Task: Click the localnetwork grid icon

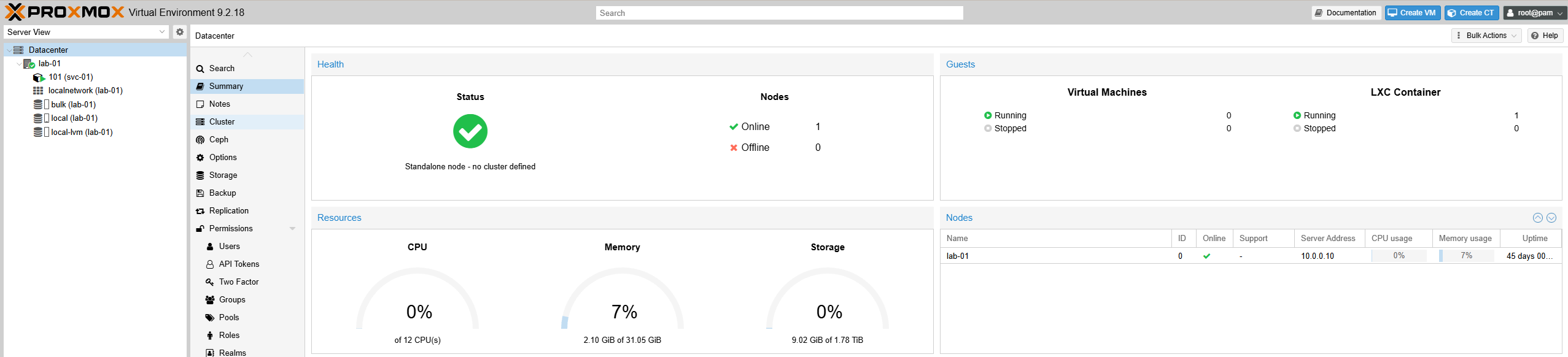Action: point(38,91)
